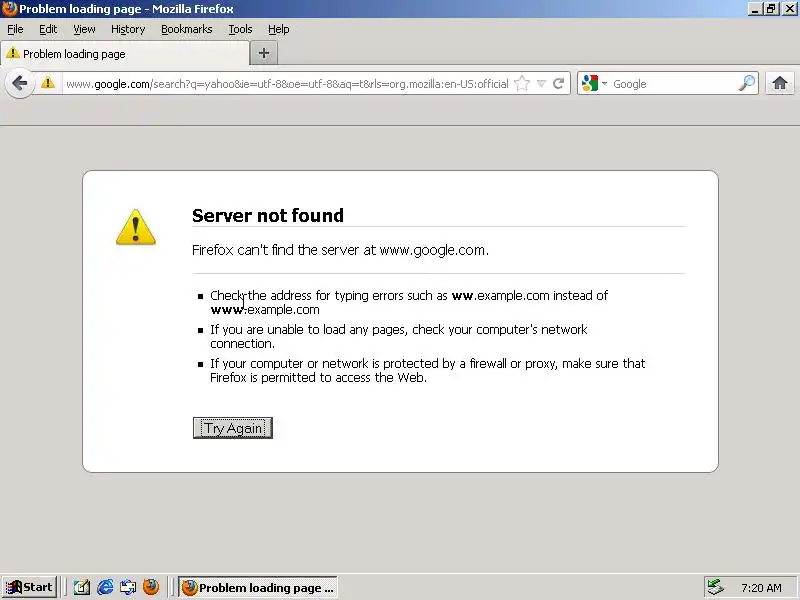Viewport: 800px width, 600px height.
Task: Open the Bookmarks menu
Action: click(187, 29)
